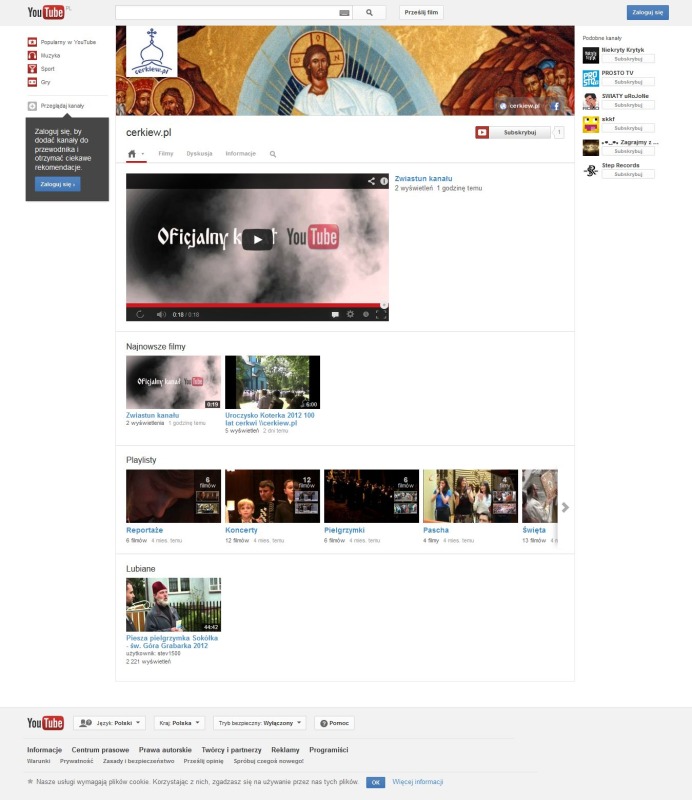
Task: Click the search input field
Action: click(227, 13)
